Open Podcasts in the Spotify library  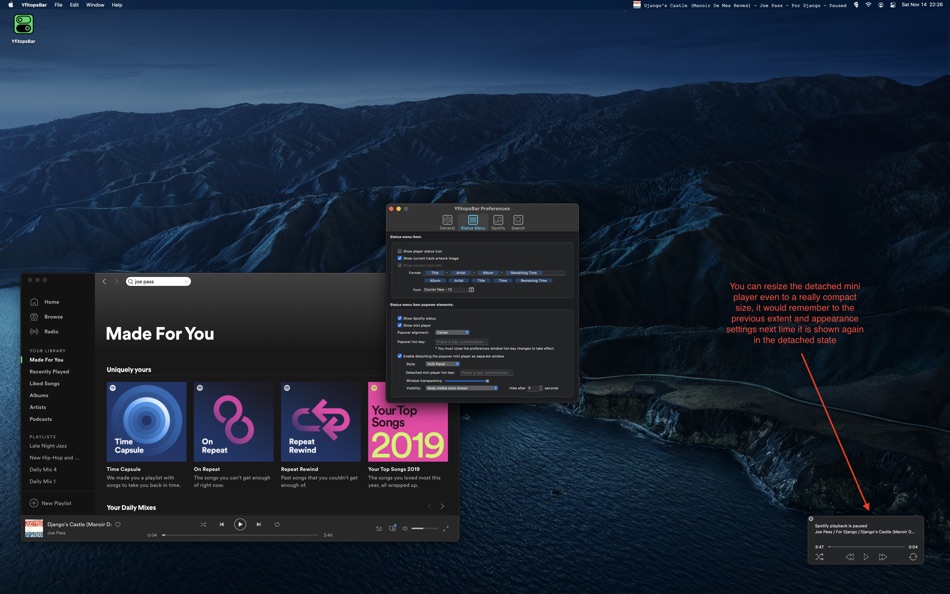click(41, 419)
